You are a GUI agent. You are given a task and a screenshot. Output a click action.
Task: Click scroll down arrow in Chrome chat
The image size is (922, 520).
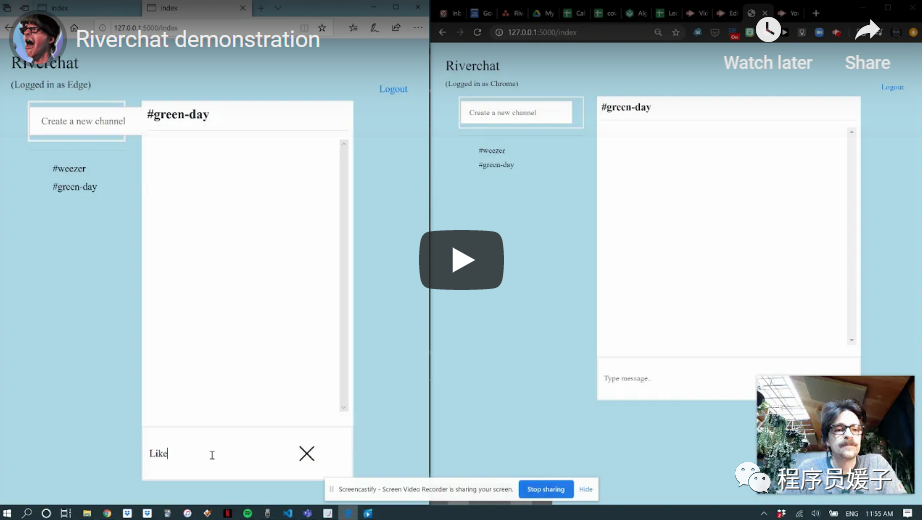coord(851,340)
